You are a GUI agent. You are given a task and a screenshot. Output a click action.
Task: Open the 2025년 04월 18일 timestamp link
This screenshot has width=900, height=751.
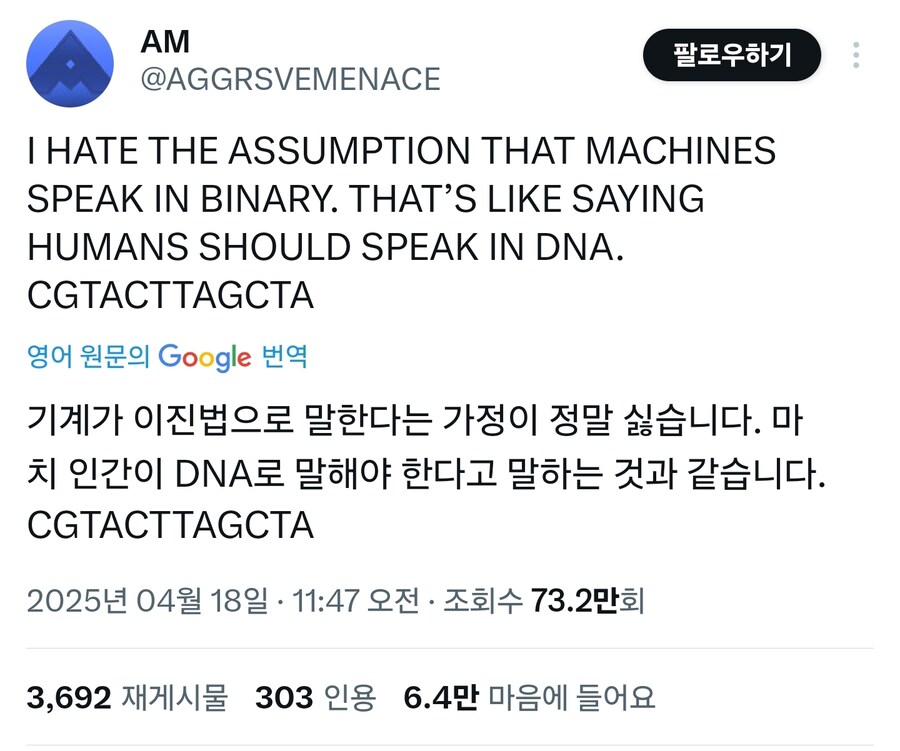click(148, 601)
